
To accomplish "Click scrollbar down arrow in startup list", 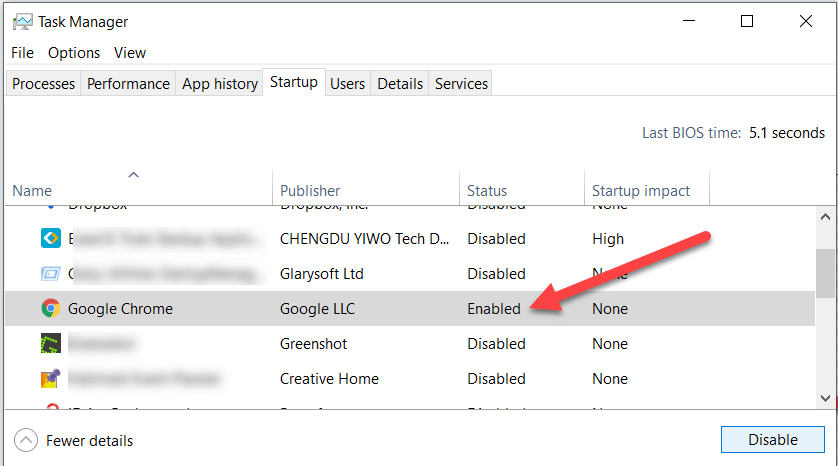I will pos(825,398).
